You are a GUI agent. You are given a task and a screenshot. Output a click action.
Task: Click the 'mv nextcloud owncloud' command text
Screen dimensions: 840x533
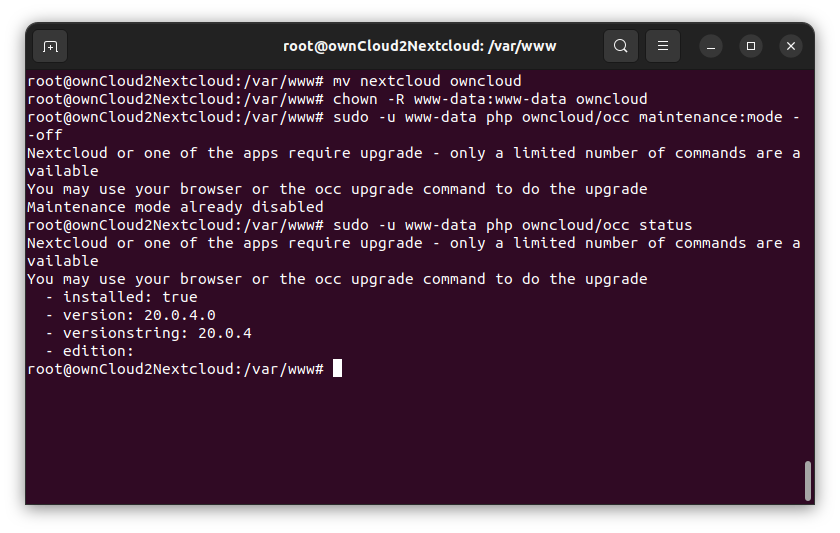click(427, 81)
